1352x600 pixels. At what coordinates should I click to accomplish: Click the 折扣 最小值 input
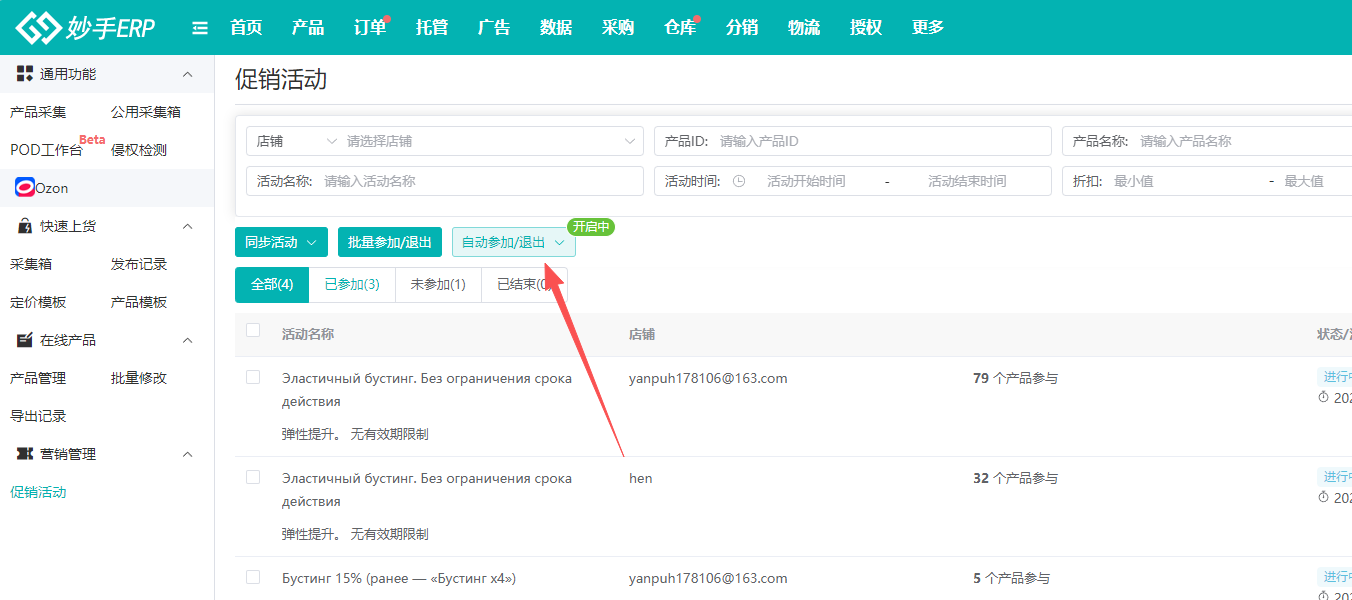pos(1183,181)
